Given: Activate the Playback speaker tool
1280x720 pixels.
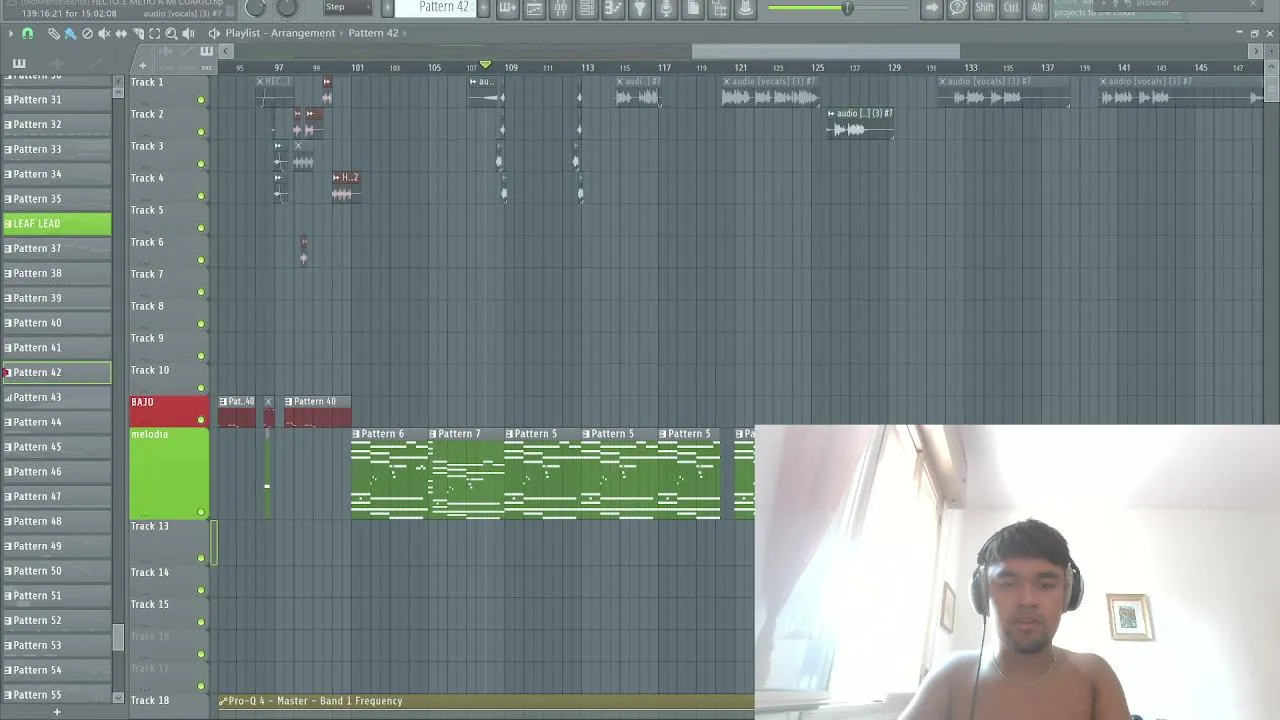Looking at the screenshot, I should [x=188, y=33].
